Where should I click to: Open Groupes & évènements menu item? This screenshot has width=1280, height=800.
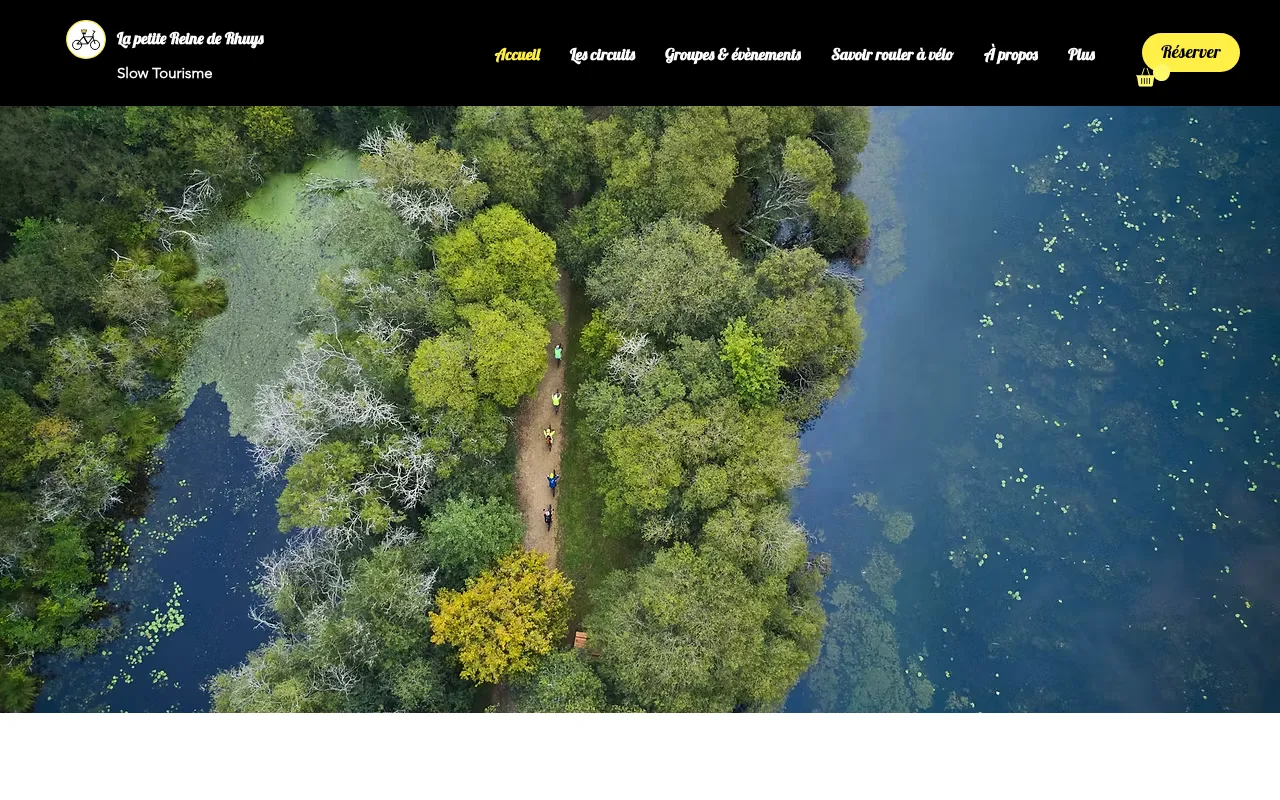point(733,54)
